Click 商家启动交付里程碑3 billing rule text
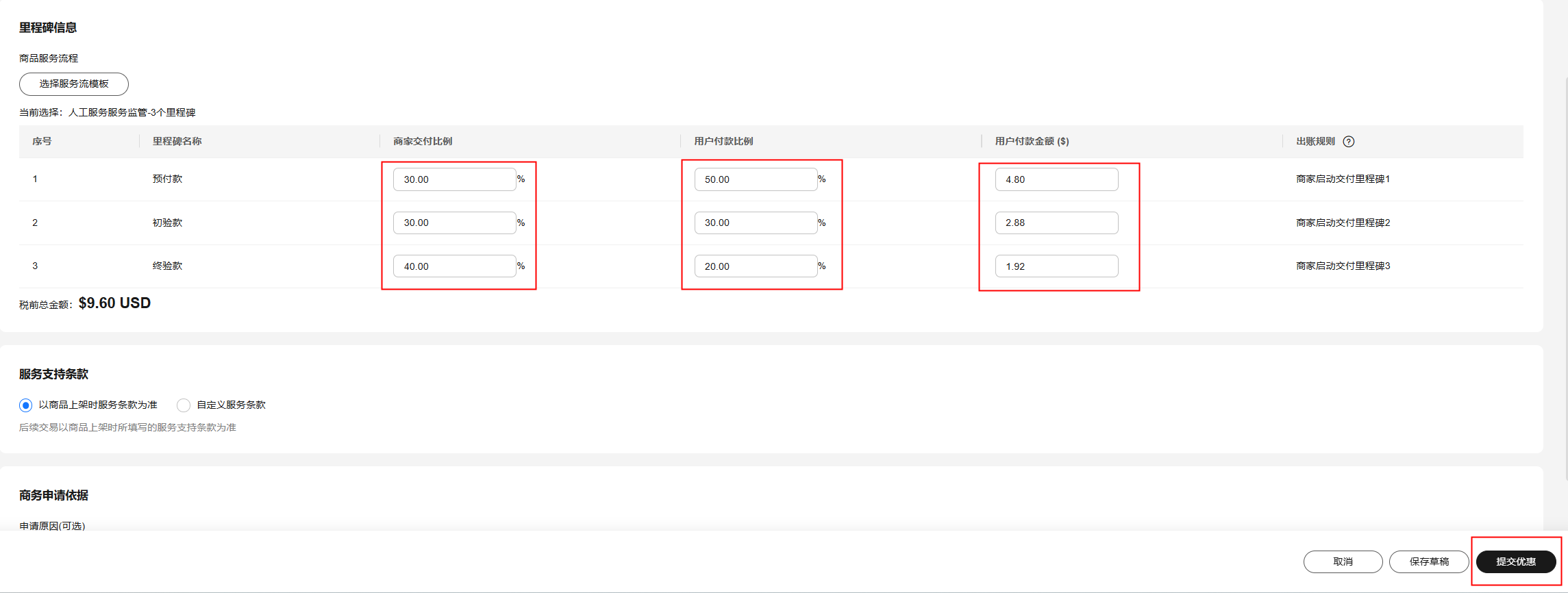 (x=1343, y=266)
